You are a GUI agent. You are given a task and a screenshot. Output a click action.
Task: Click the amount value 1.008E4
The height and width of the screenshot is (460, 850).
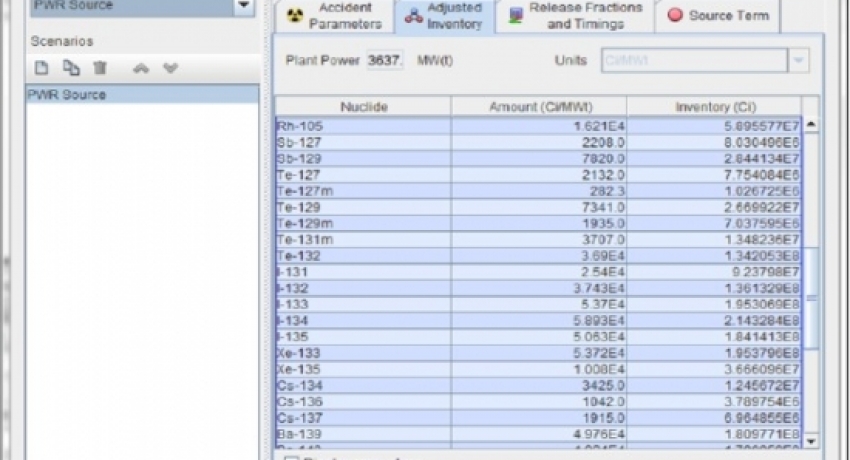[599, 370]
